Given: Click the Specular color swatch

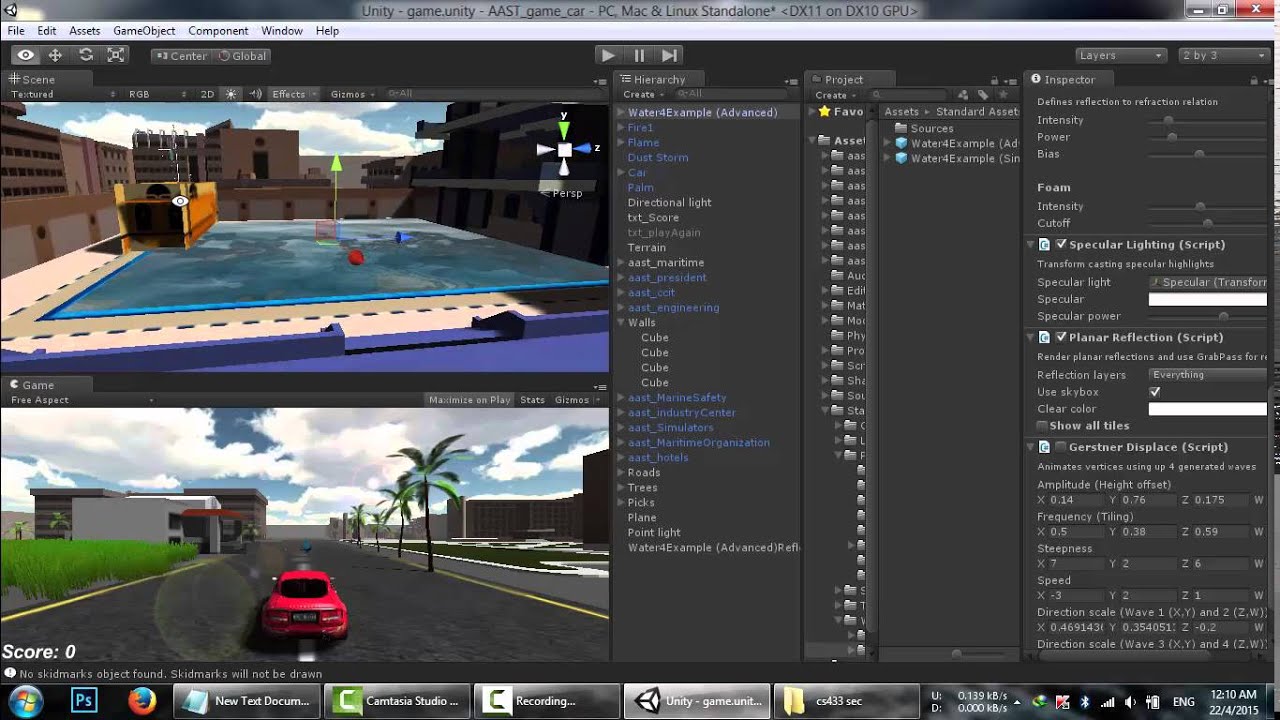Looking at the screenshot, I should [x=1208, y=299].
